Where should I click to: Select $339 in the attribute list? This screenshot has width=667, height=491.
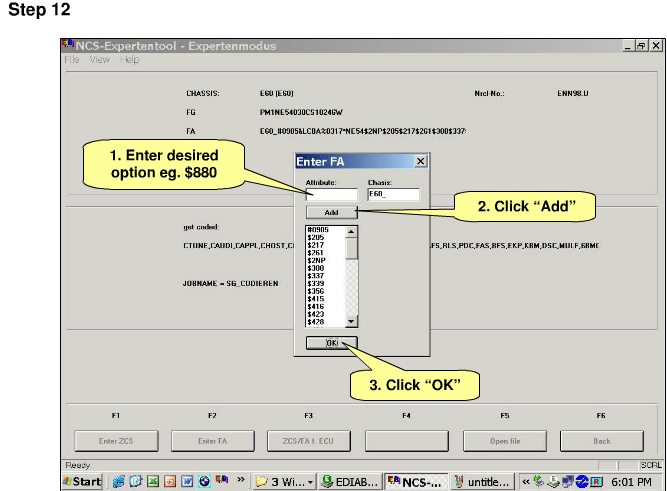click(x=316, y=283)
